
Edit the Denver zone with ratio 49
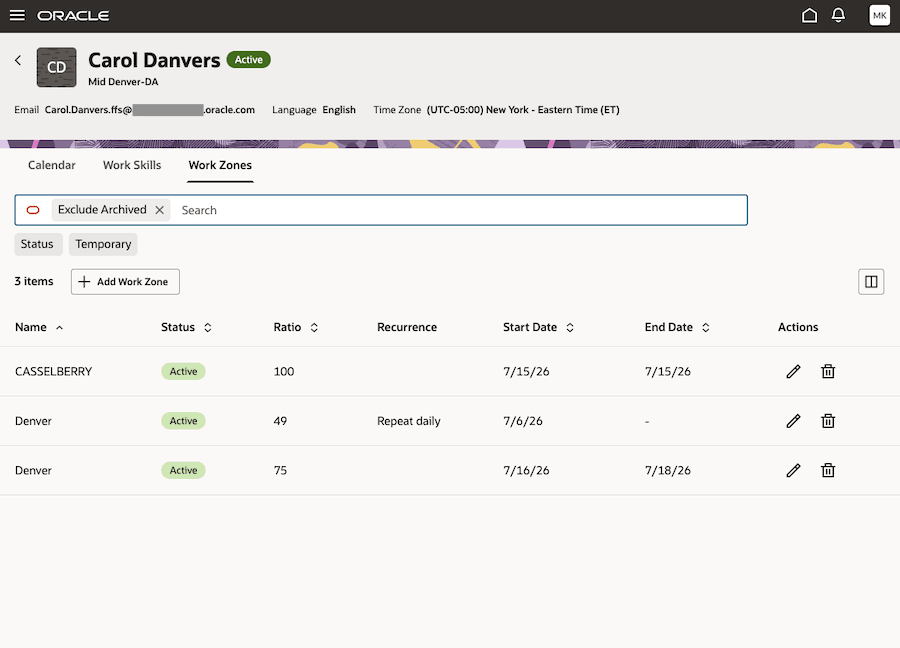tap(793, 421)
